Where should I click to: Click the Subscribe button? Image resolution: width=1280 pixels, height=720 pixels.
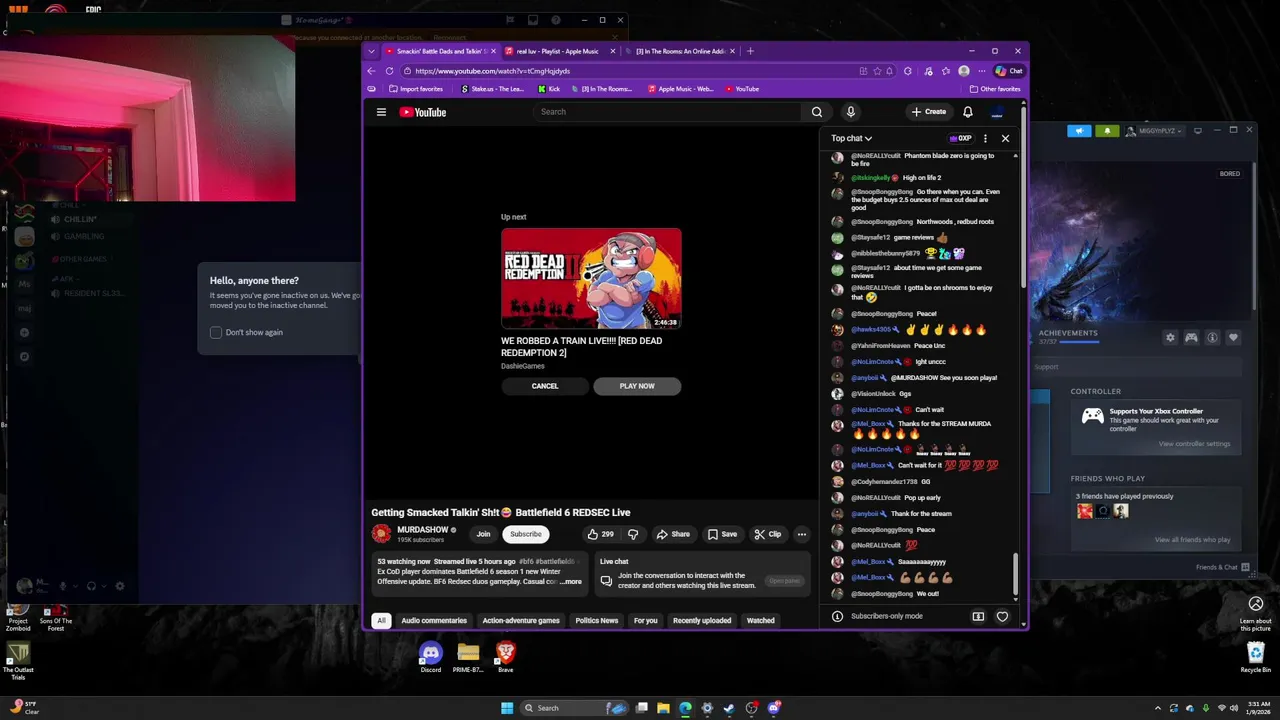[525, 534]
